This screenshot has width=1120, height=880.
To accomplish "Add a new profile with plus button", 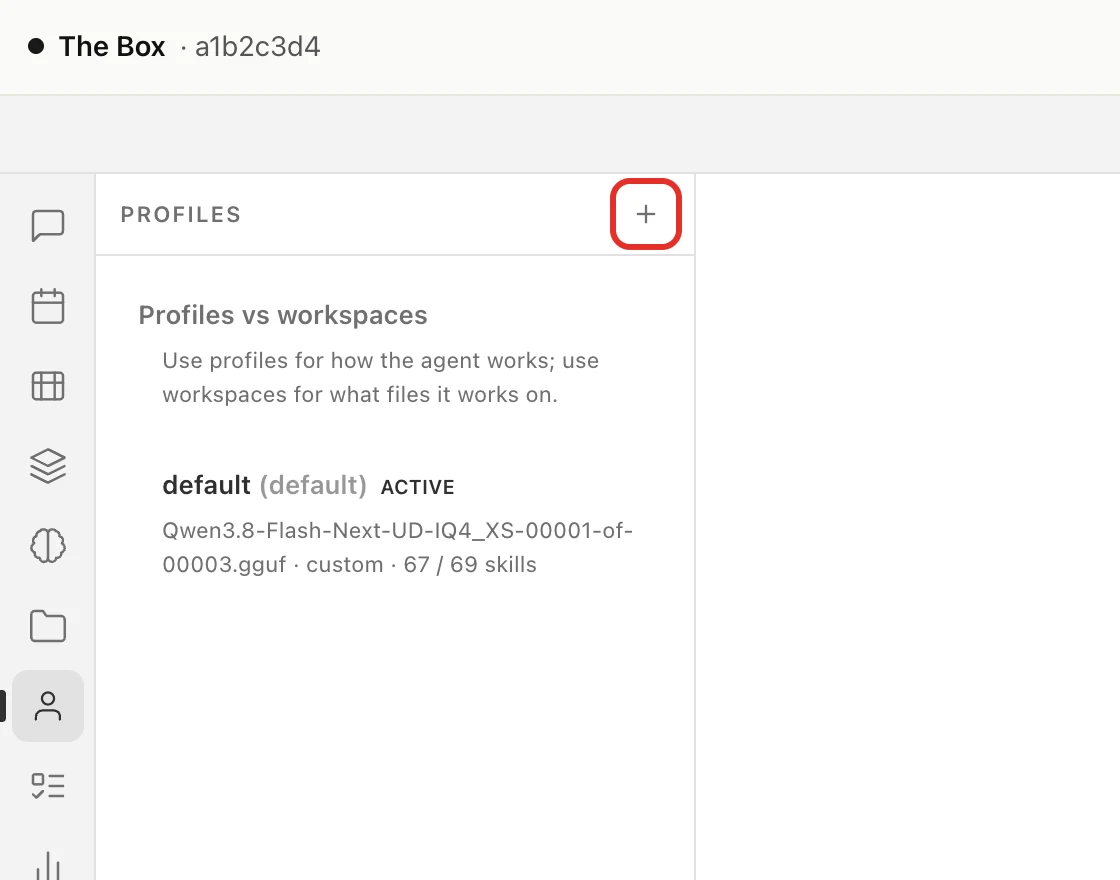I will point(646,214).
